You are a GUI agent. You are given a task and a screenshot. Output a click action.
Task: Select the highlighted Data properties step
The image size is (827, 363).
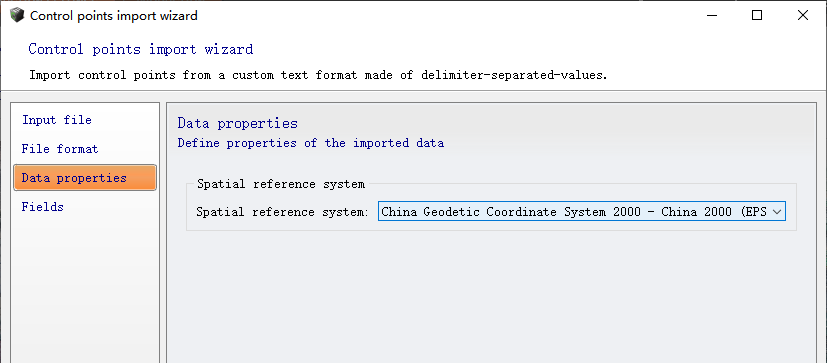85,178
